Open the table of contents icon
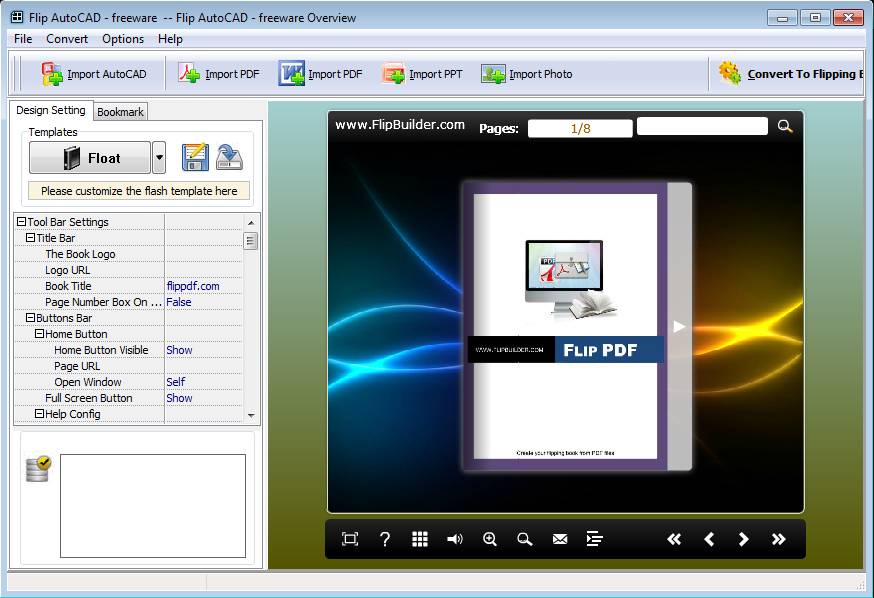 [x=595, y=539]
